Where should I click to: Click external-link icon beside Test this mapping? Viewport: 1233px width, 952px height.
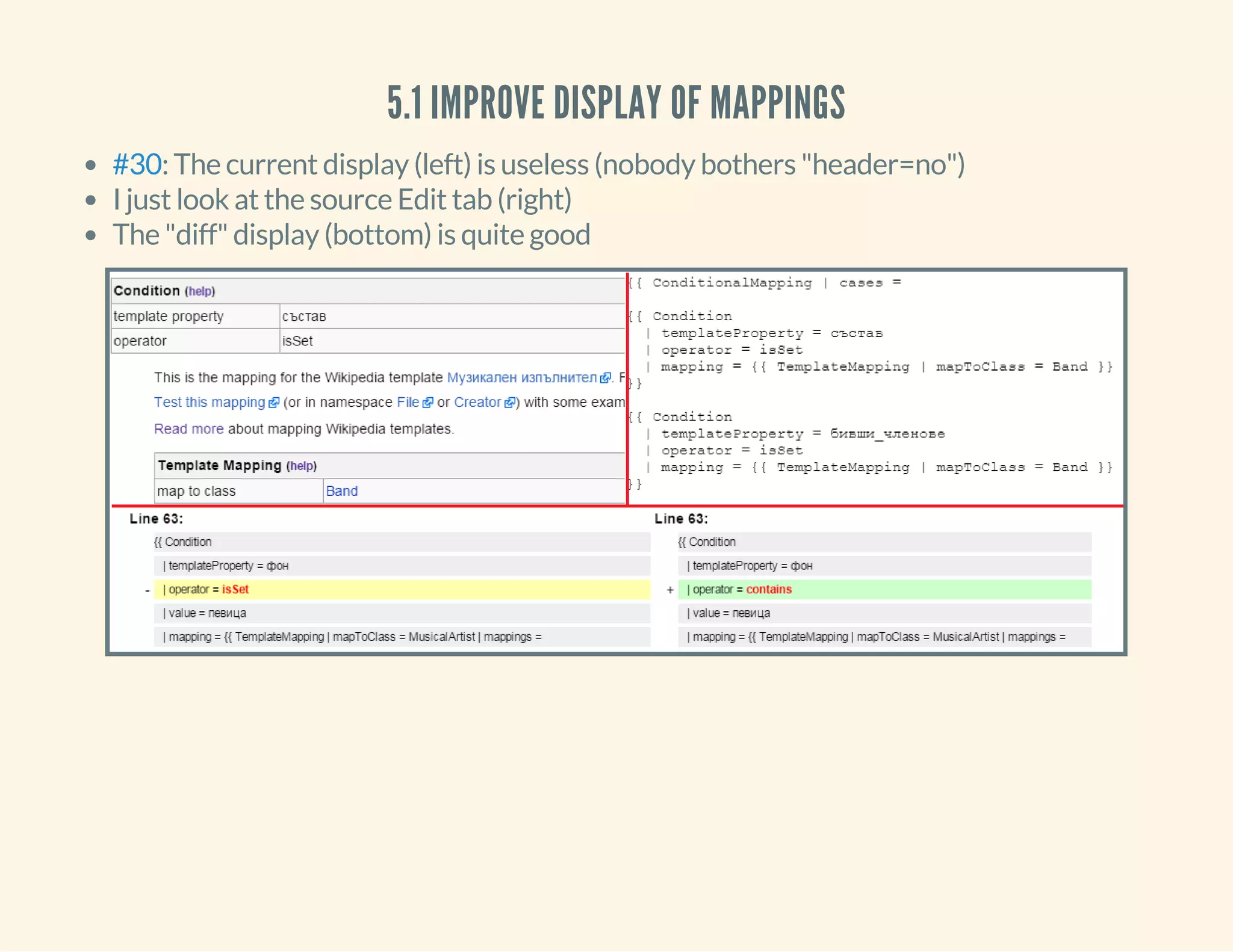[x=274, y=403]
